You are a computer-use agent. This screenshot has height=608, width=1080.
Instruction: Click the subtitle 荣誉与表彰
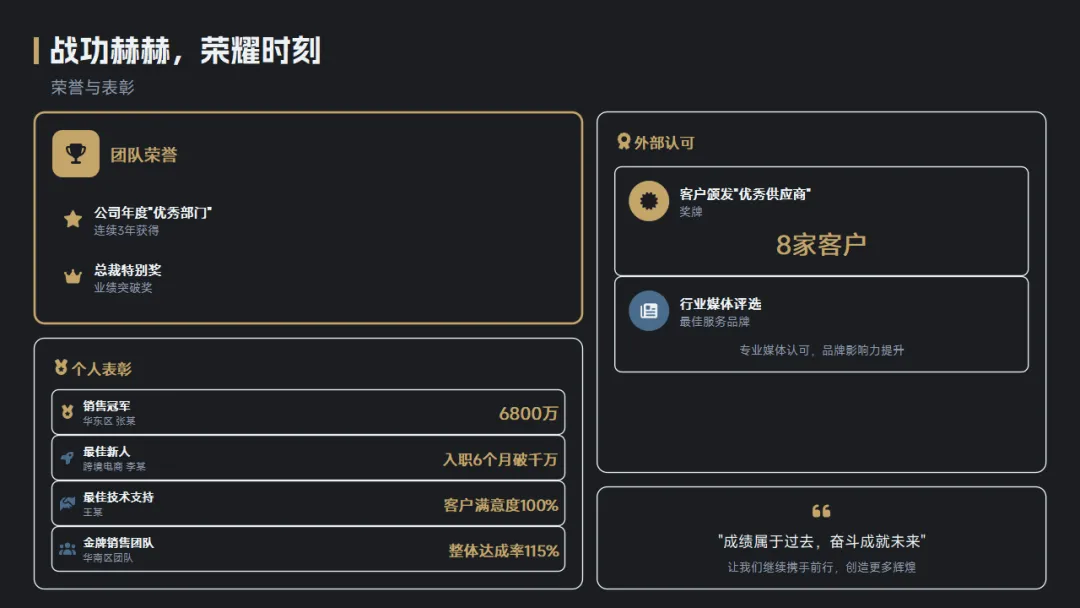[93, 88]
